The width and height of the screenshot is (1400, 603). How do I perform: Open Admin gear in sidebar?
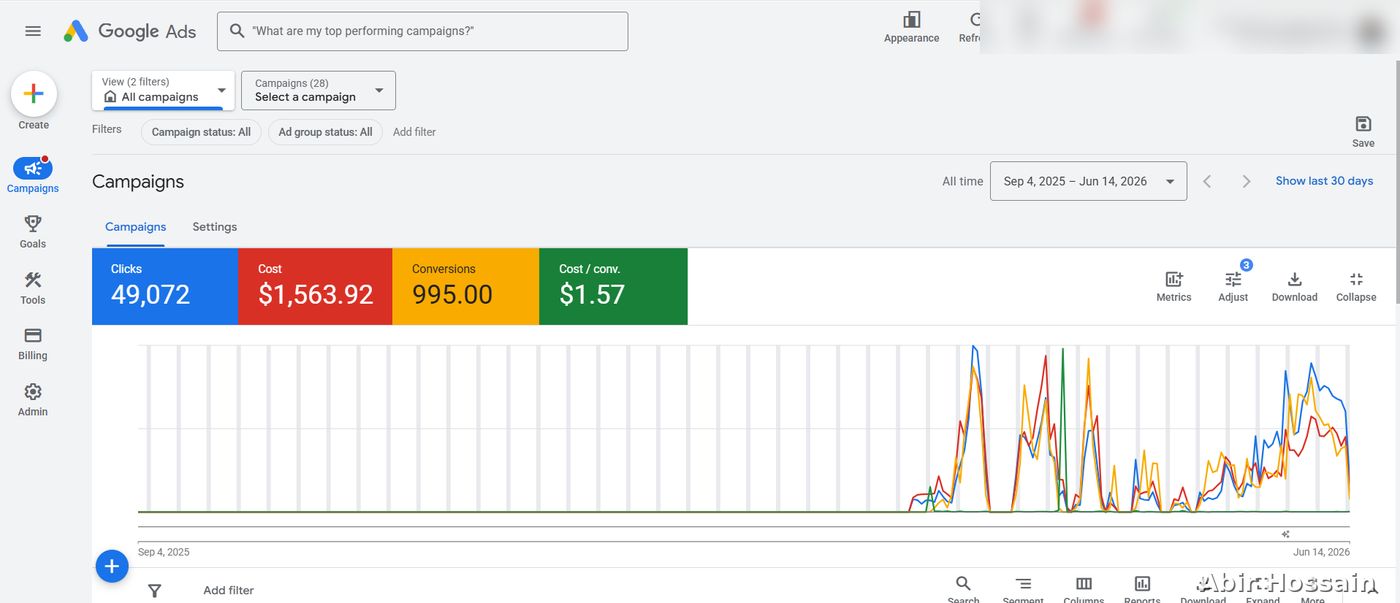pos(33,399)
